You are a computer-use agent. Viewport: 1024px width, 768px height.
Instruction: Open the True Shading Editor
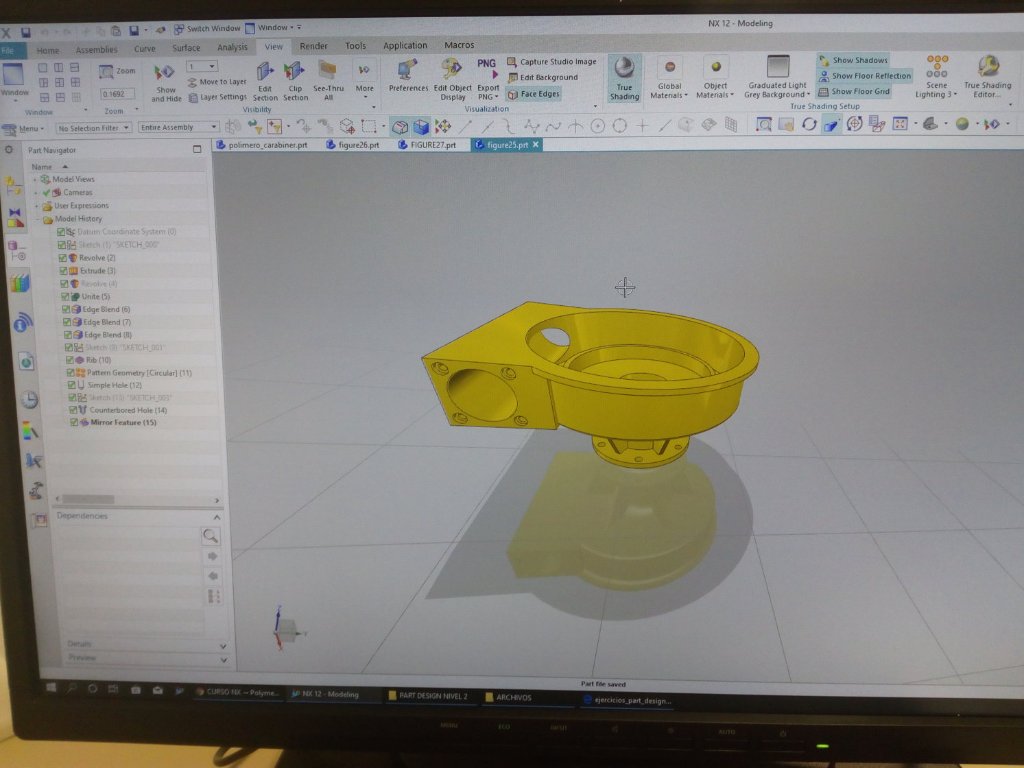(987, 76)
